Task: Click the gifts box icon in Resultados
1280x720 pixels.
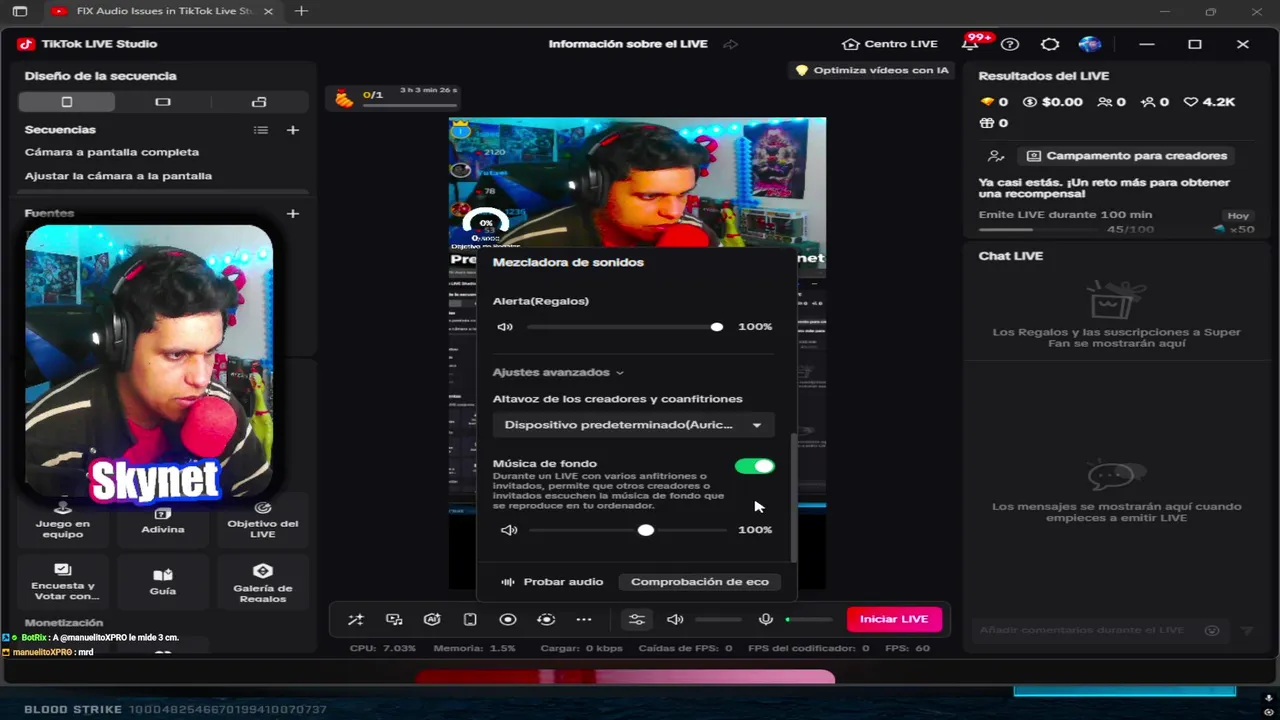Action: click(987, 123)
